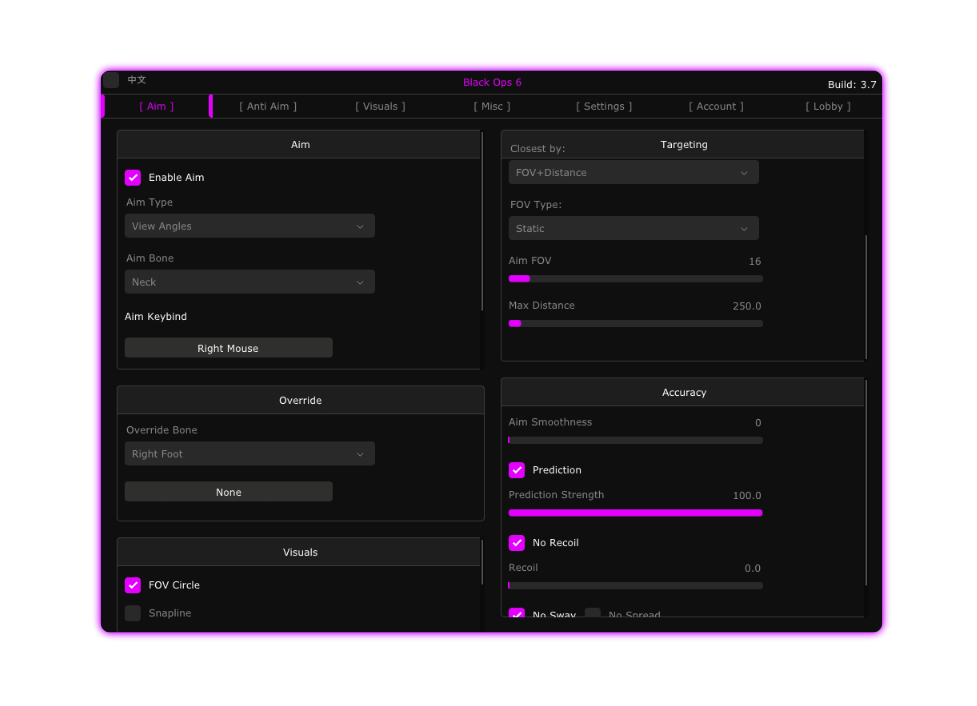Go to the Misc tab

492,106
